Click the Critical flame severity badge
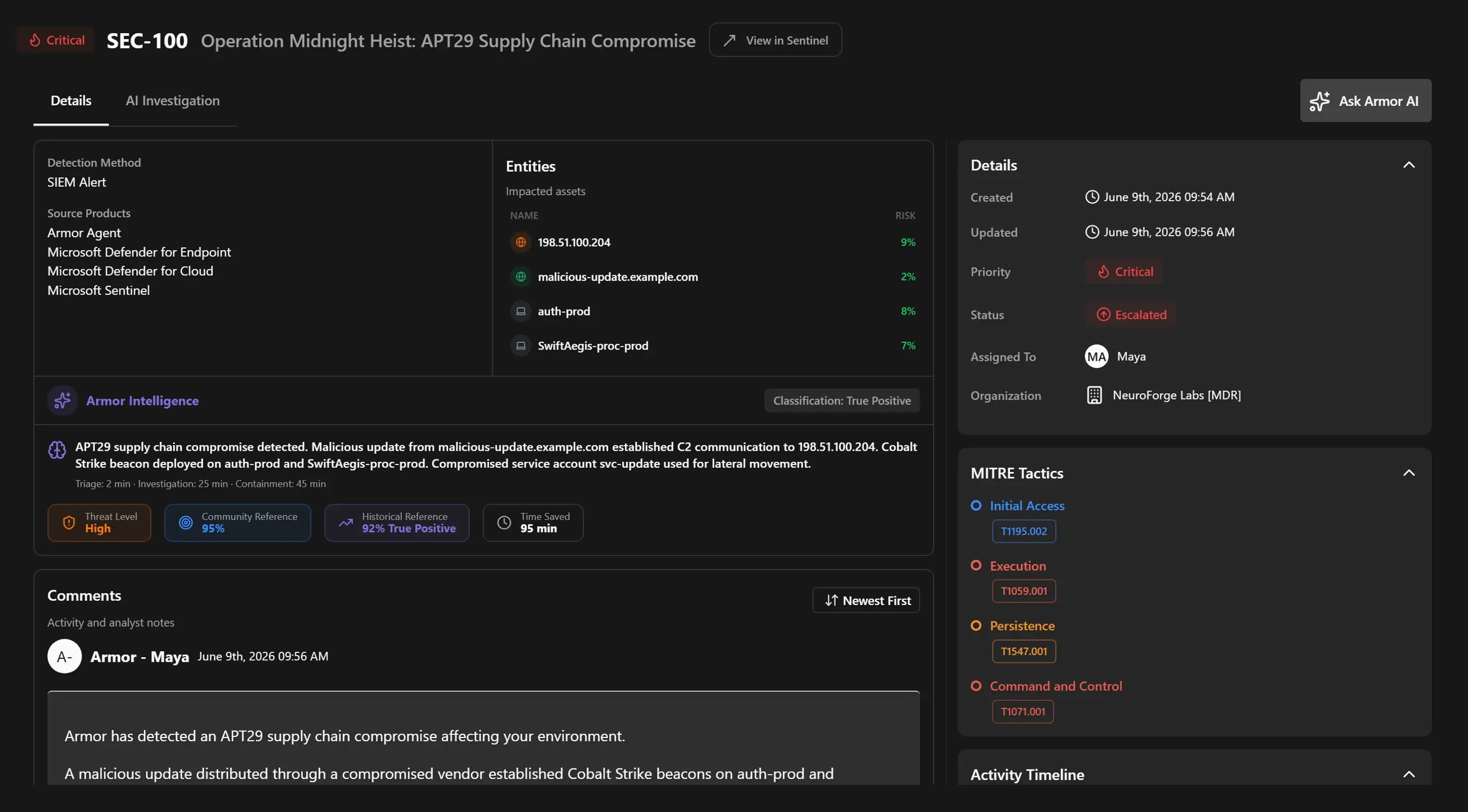 point(56,40)
